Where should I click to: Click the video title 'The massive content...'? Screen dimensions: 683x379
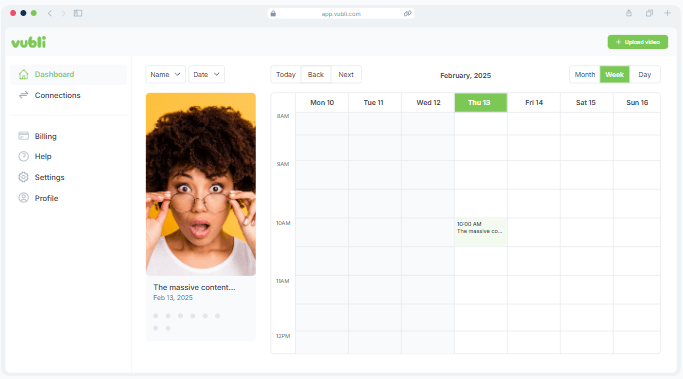(x=194, y=288)
